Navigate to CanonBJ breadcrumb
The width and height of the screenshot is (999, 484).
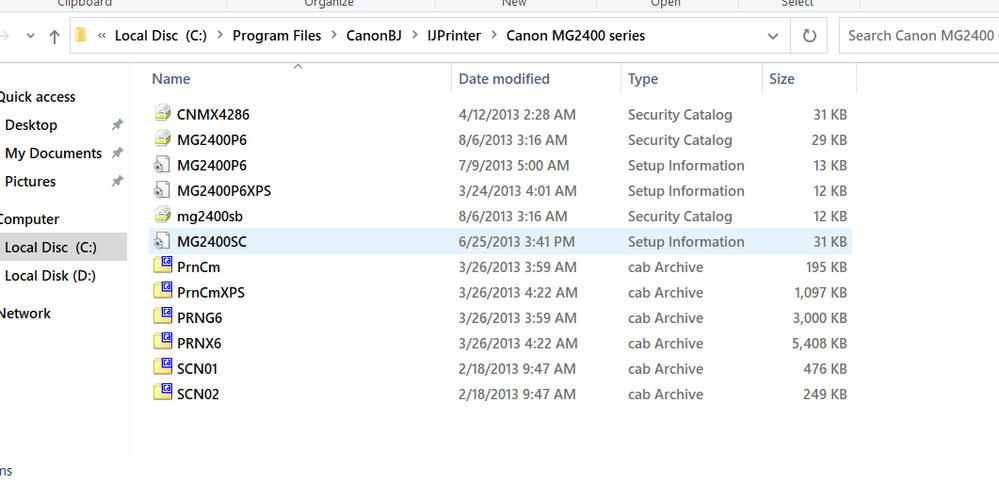tap(374, 36)
